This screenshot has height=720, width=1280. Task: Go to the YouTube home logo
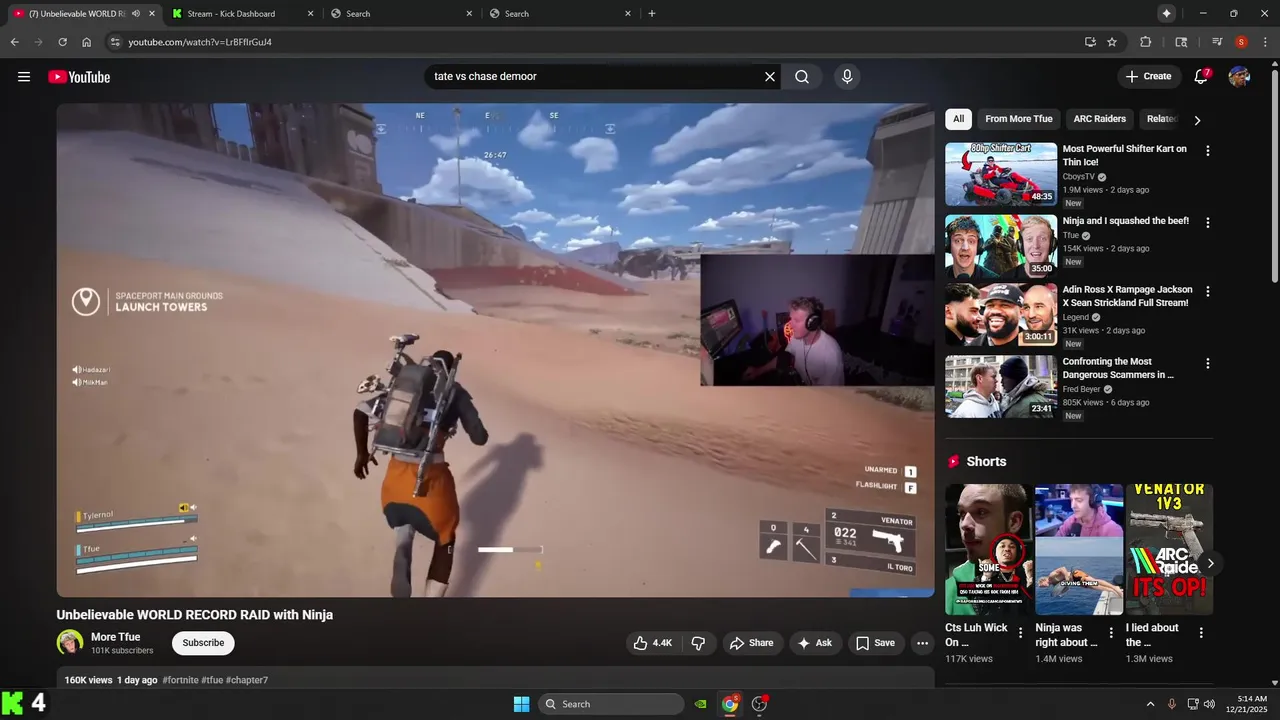(x=79, y=77)
